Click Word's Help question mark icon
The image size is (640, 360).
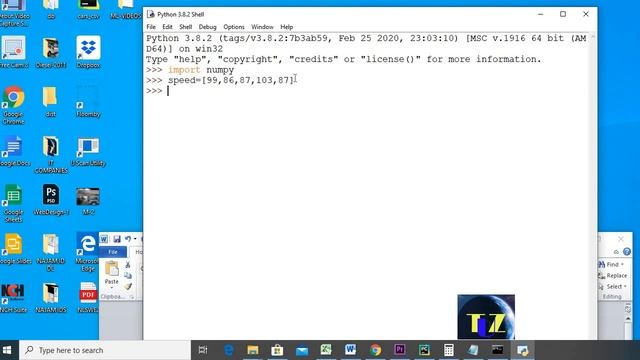pos(627,252)
